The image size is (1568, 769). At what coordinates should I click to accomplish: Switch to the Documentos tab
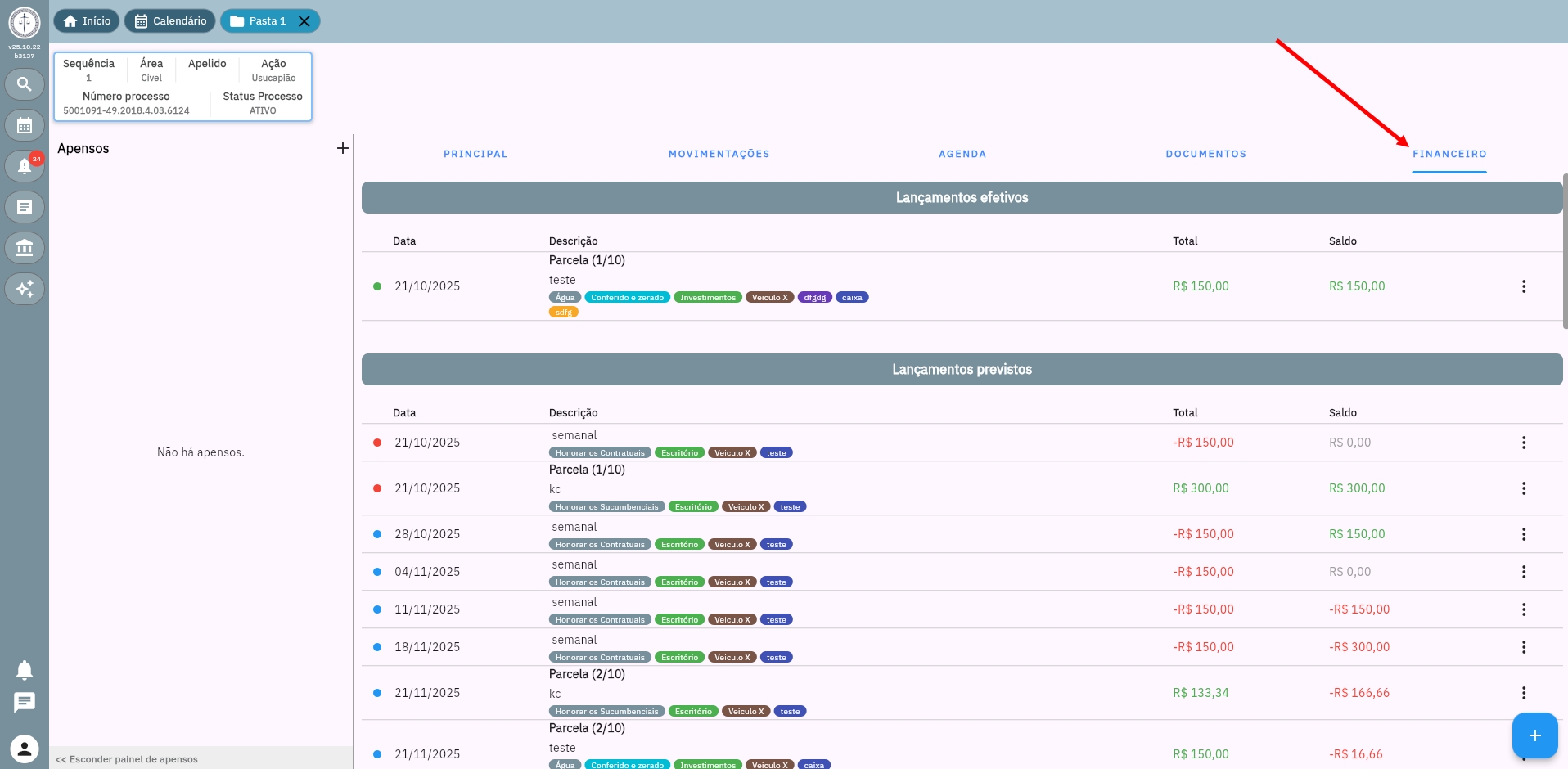[1205, 154]
